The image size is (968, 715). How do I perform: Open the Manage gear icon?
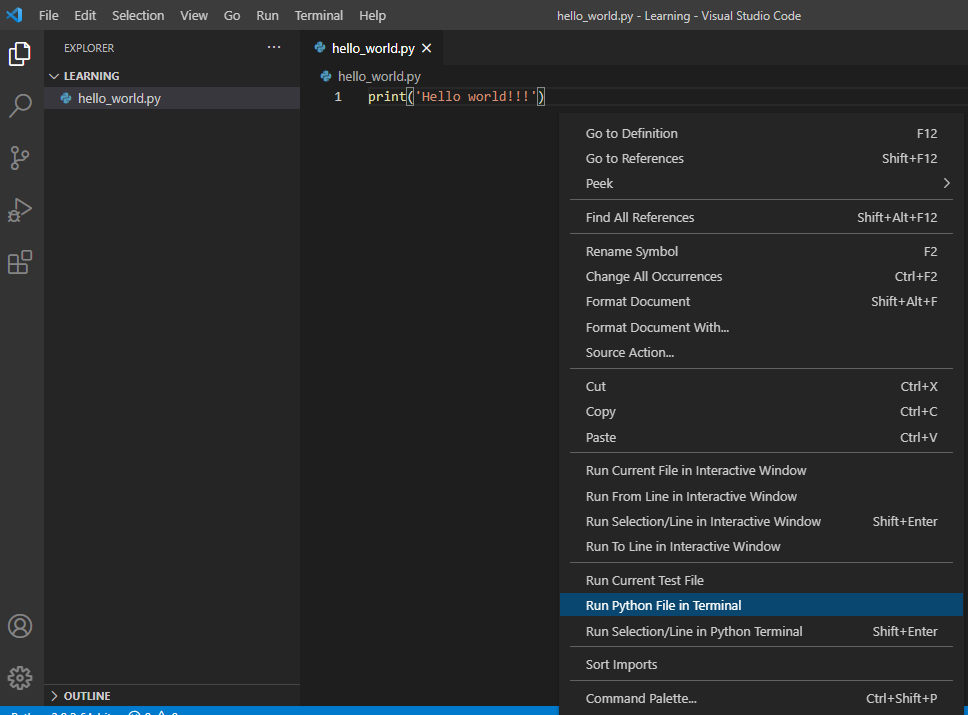point(20,677)
